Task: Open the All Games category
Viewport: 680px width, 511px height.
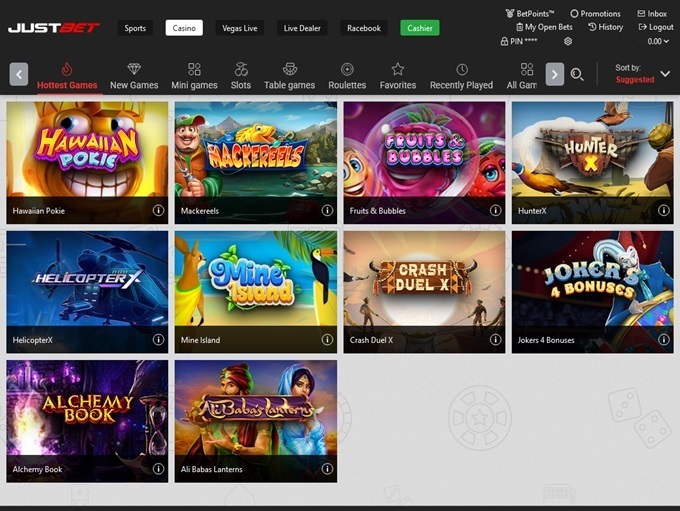Action: [x=522, y=76]
